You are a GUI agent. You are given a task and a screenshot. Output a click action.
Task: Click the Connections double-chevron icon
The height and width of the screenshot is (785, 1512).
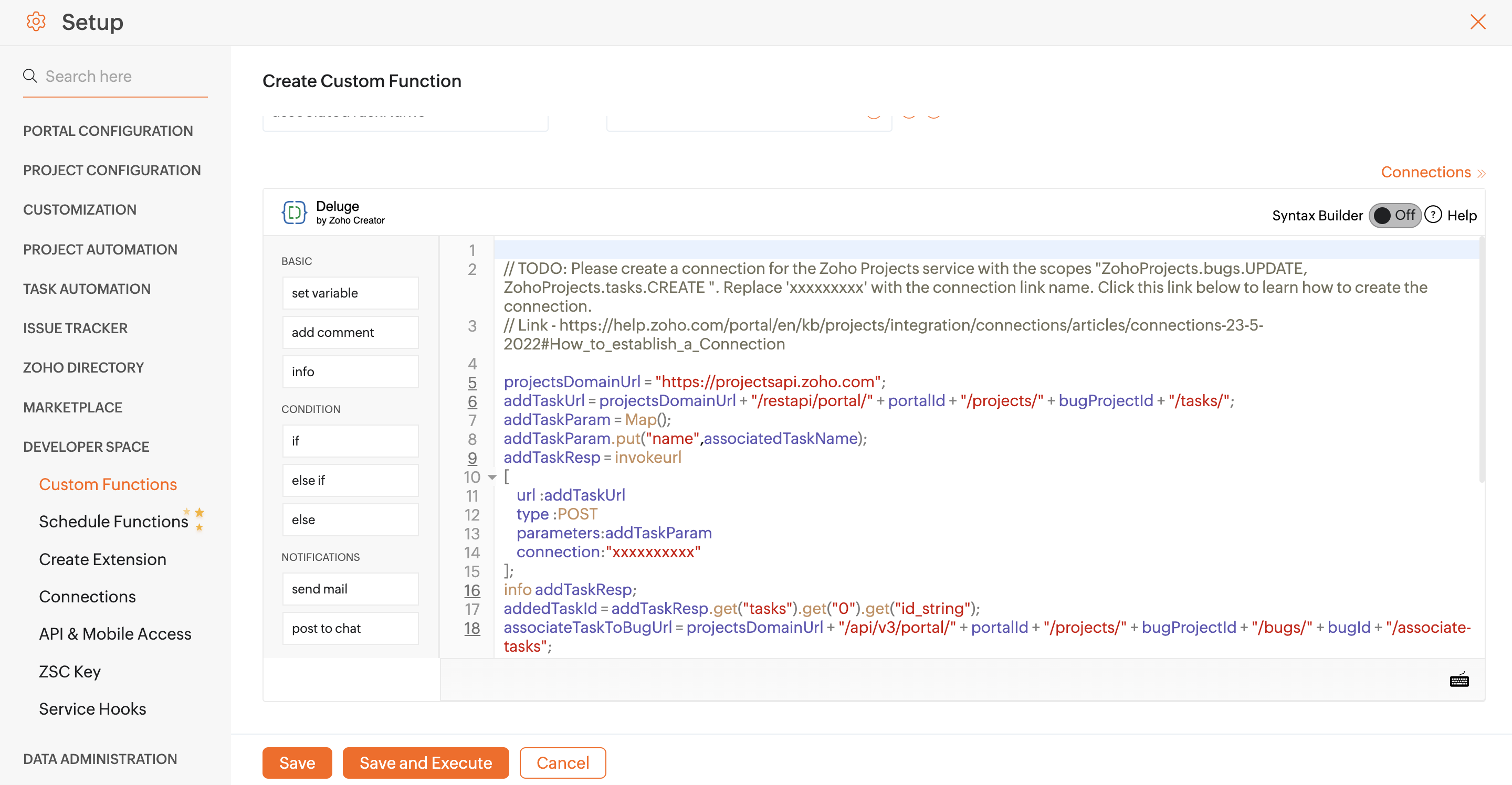click(x=1481, y=173)
